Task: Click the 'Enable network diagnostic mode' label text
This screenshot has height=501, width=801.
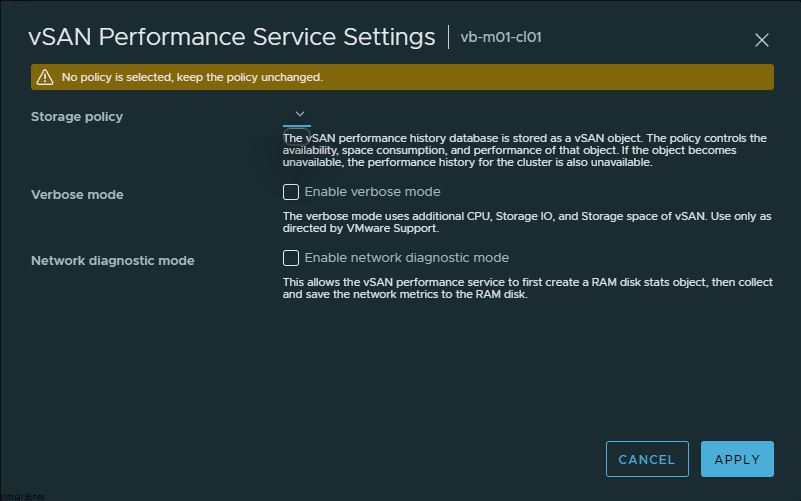Action: pos(406,258)
